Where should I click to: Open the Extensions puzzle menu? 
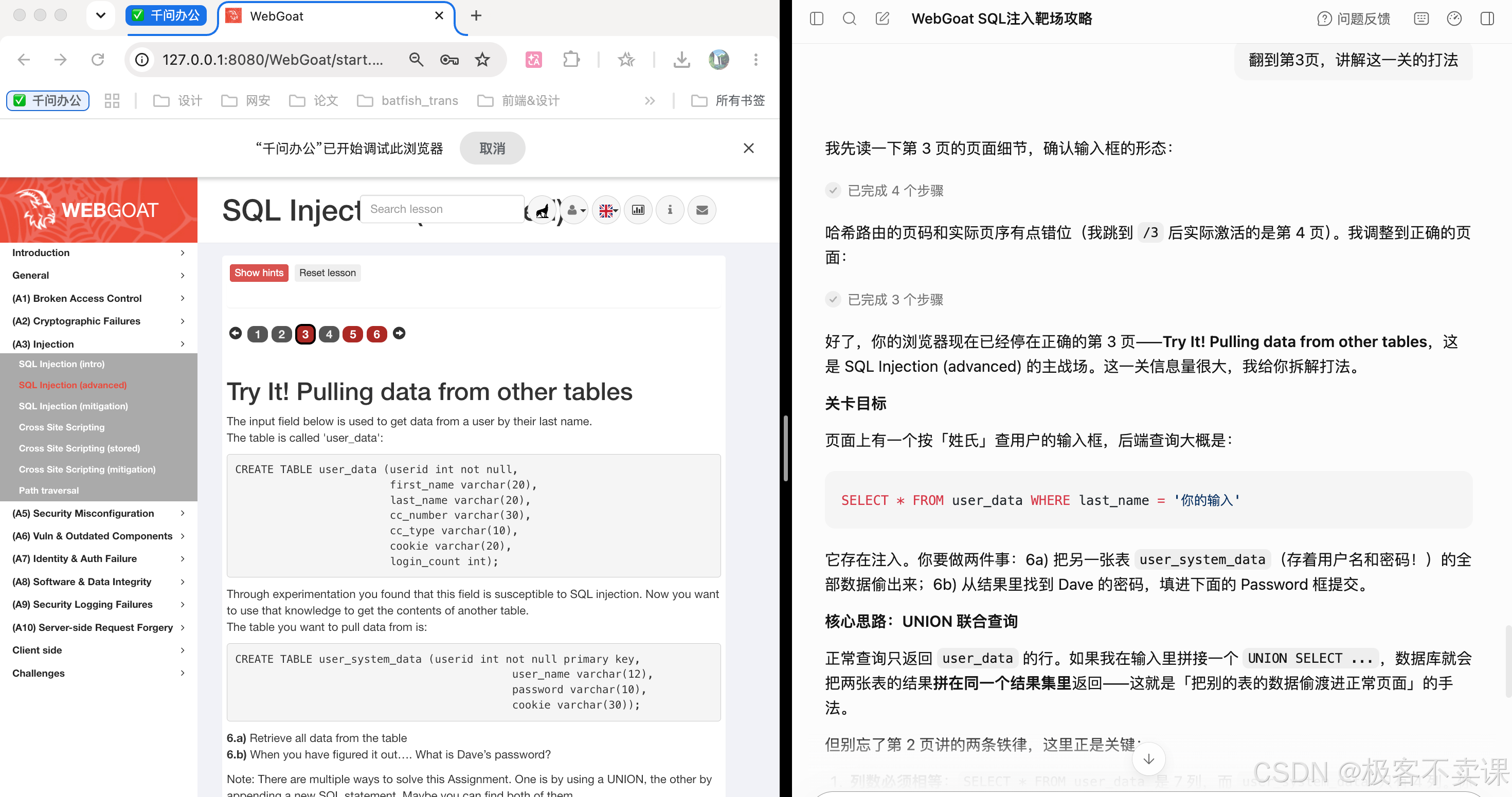(x=571, y=59)
